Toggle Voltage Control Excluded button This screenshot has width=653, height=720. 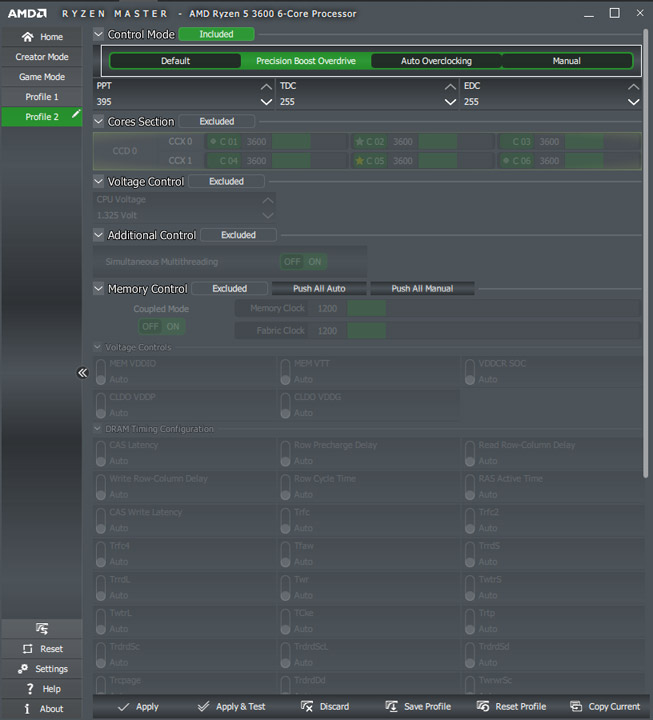[x=226, y=181]
